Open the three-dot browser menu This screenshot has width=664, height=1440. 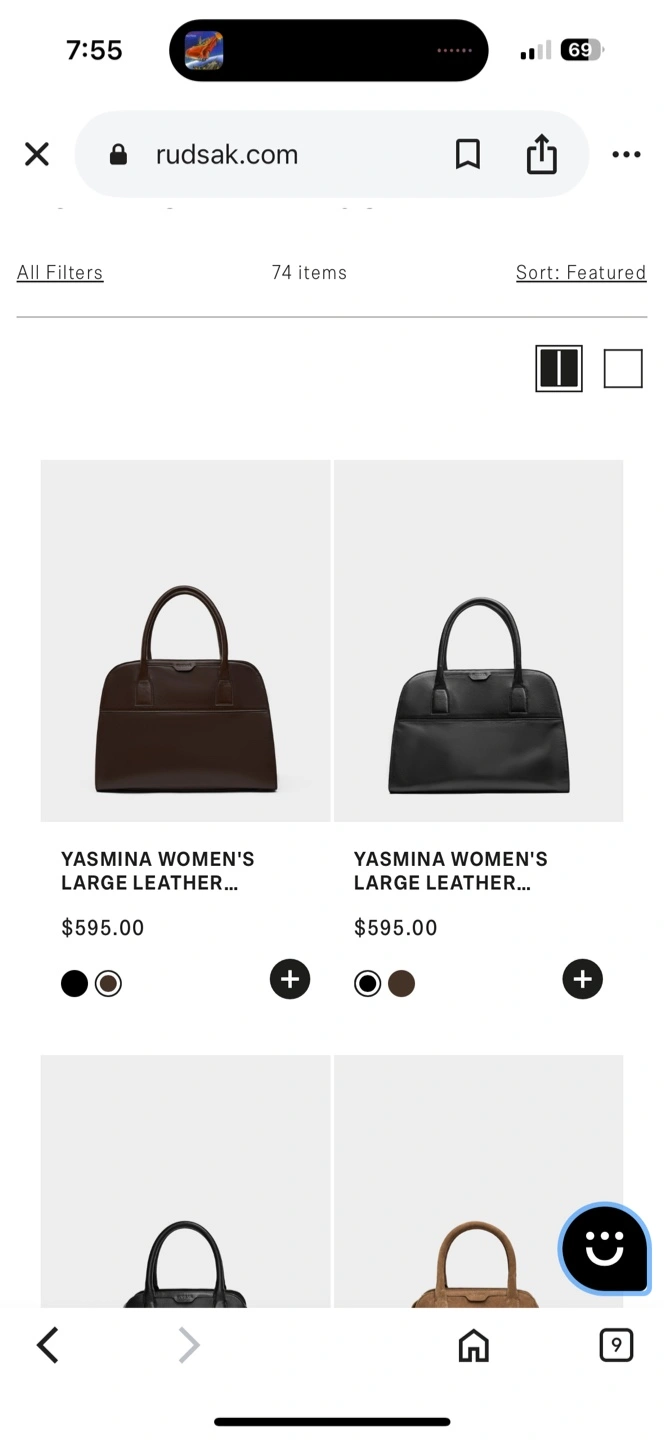click(626, 154)
